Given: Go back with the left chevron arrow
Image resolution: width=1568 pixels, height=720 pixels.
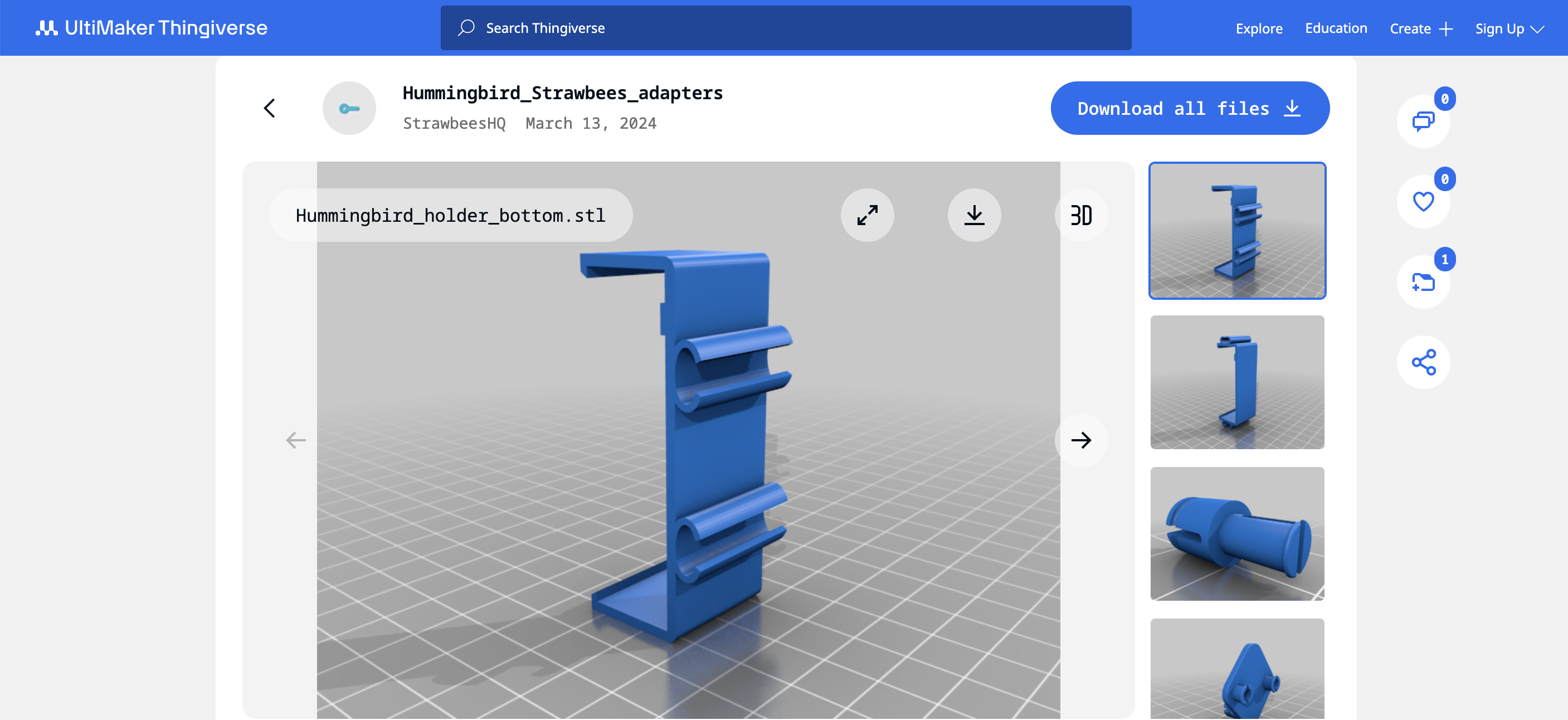Looking at the screenshot, I should coord(270,108).
